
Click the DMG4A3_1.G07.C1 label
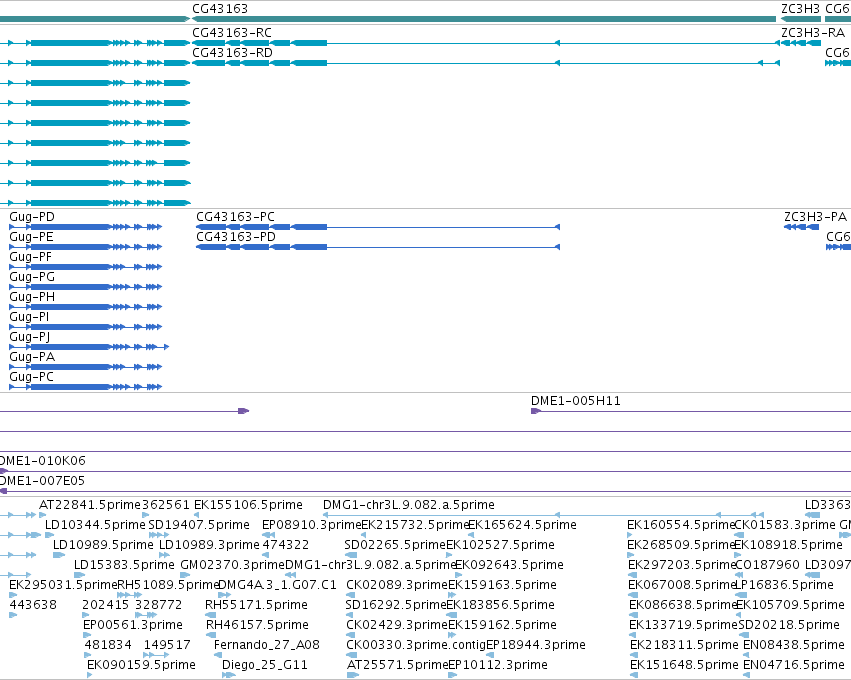(x=277, y=586)
